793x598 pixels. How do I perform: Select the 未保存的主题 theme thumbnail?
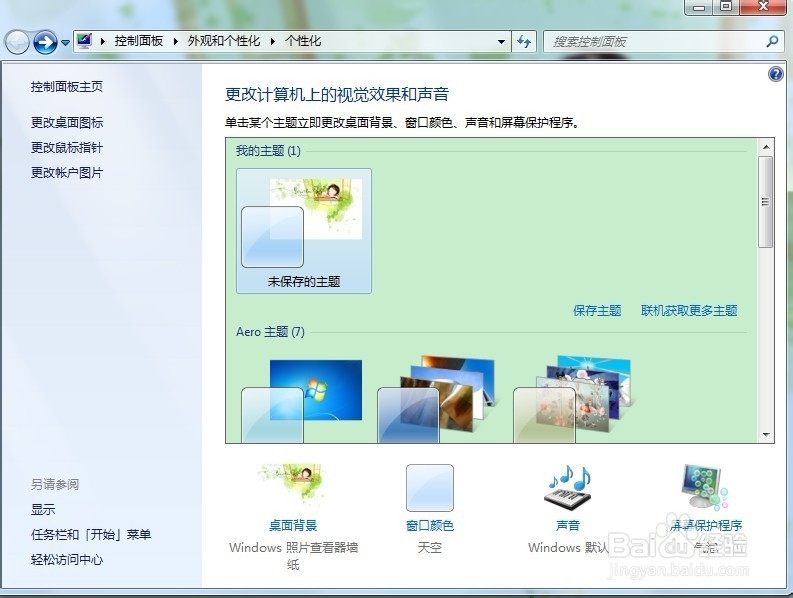point(303,231)
